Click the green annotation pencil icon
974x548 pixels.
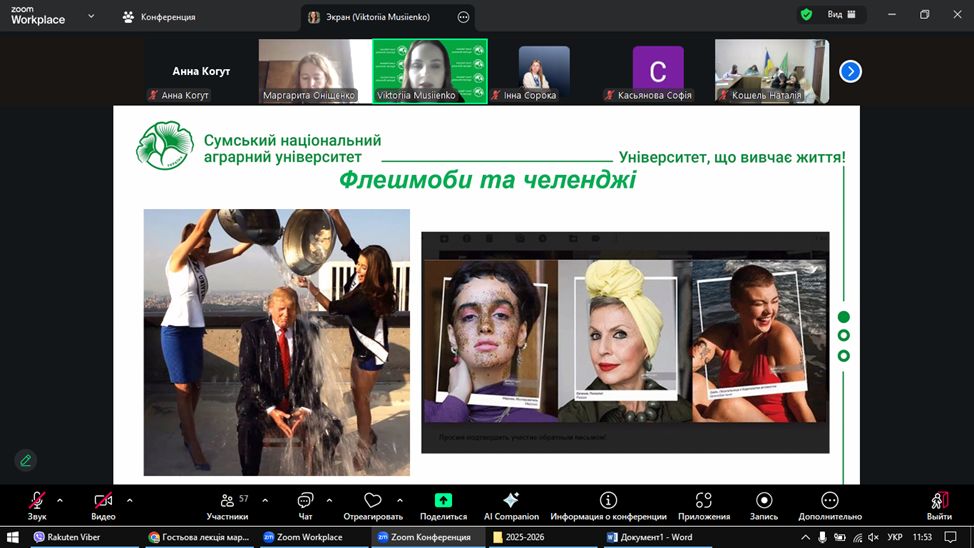pos(26,460)
